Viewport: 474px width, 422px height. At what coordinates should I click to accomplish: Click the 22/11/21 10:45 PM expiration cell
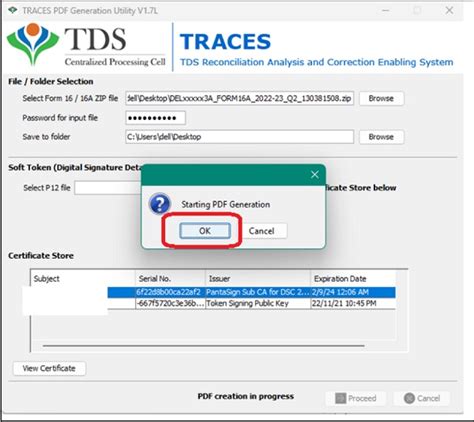(x=353, y=303)
